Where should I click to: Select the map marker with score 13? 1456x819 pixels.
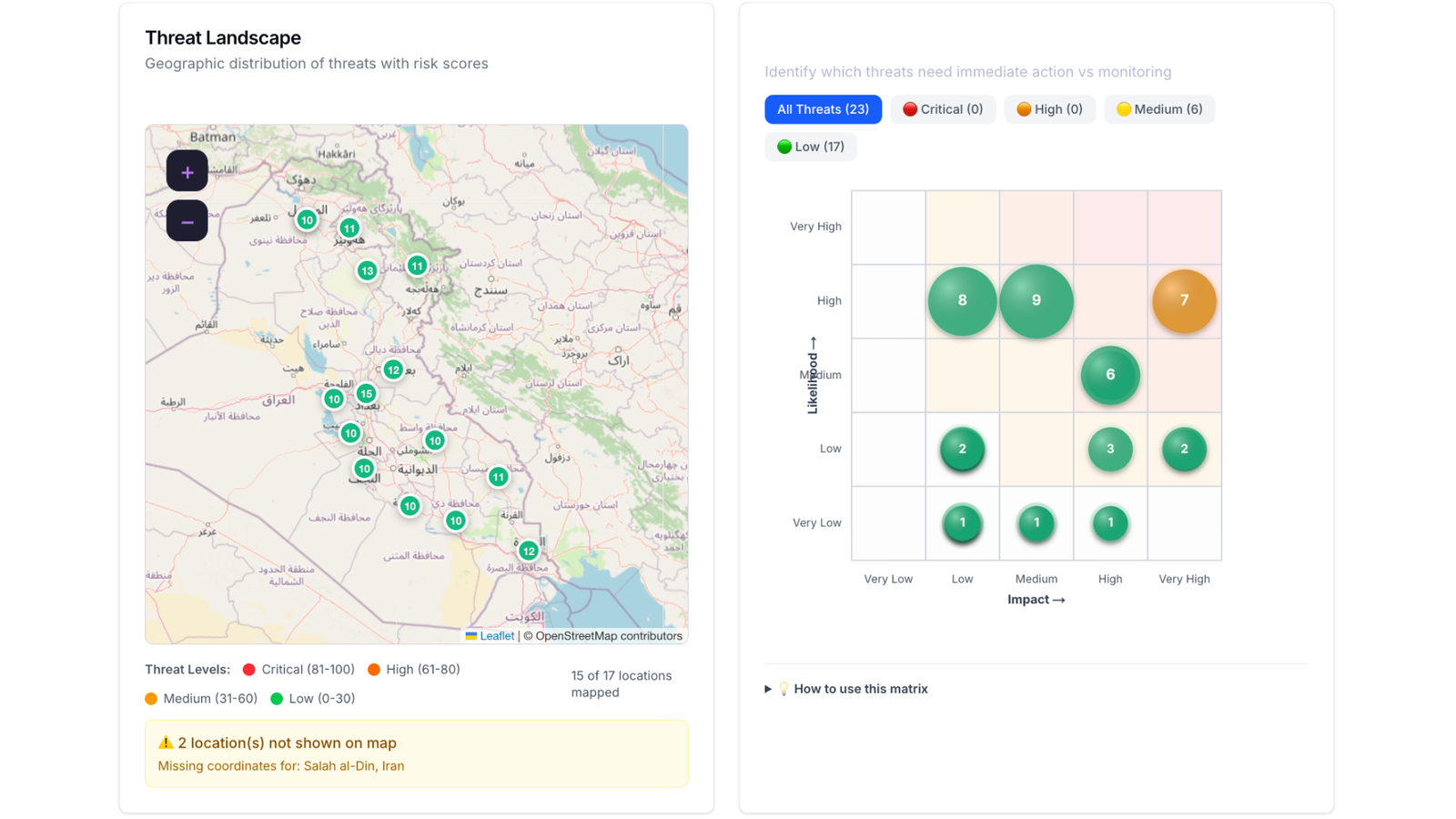tap(367, 271)
